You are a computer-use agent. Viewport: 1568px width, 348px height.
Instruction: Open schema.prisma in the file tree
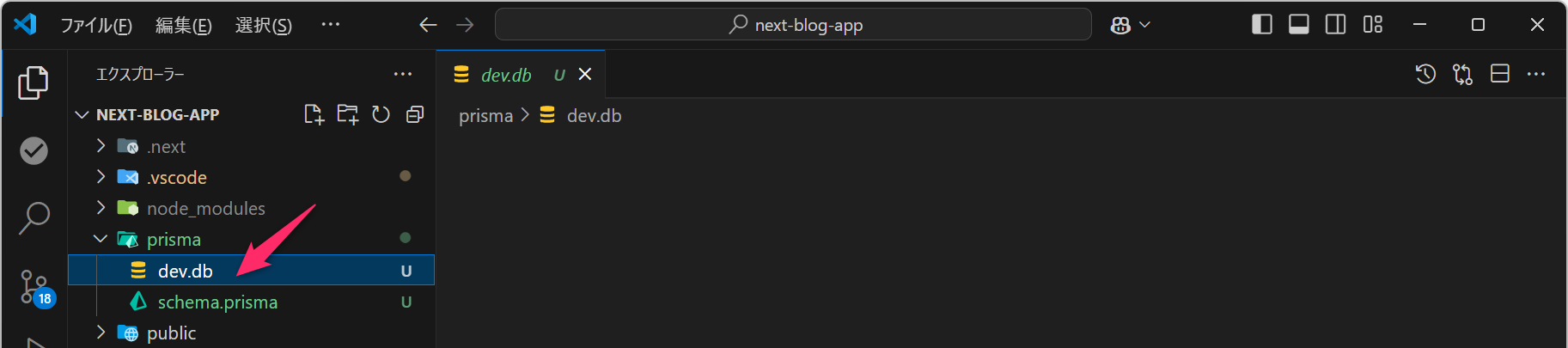tap(217, 302)
